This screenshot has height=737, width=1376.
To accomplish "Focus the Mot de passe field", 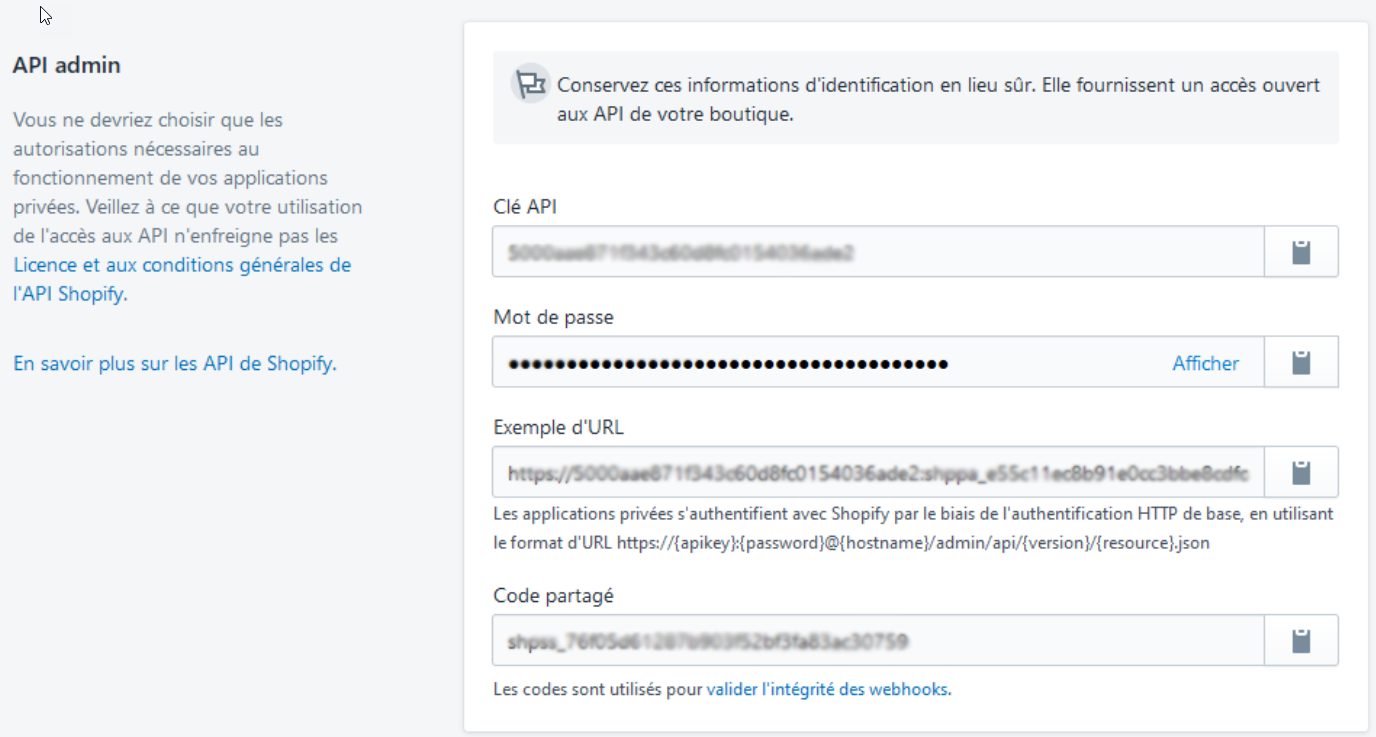I will tap(830, 362).
